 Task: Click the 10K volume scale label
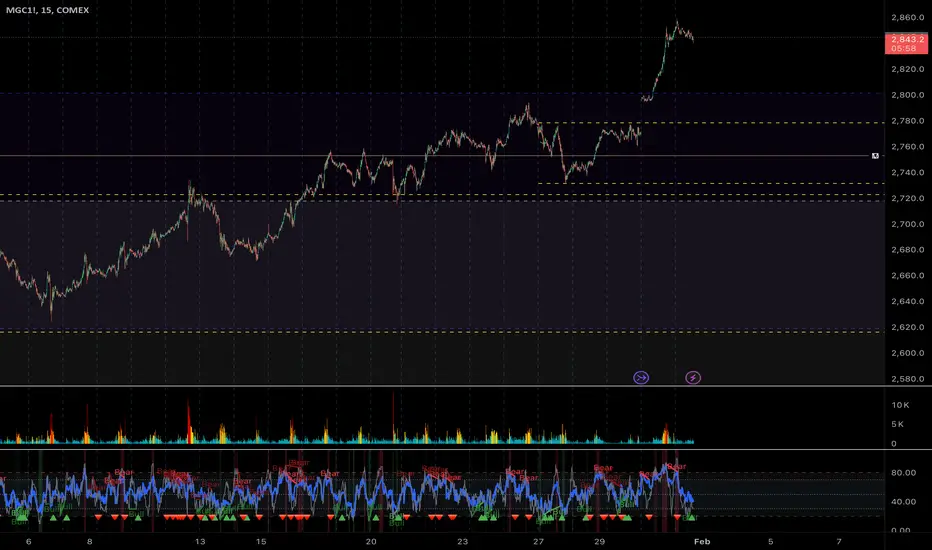[900, 405]
